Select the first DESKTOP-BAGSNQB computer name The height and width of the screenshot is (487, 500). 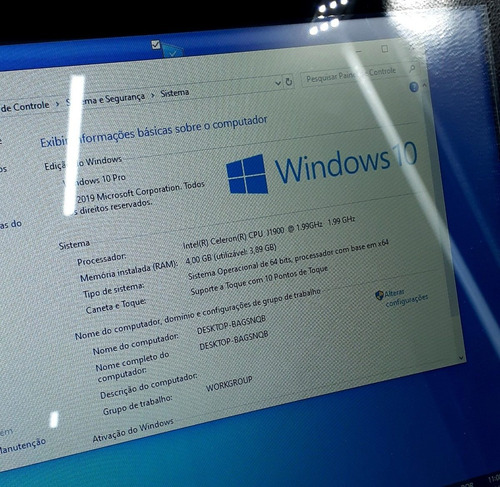231,325
